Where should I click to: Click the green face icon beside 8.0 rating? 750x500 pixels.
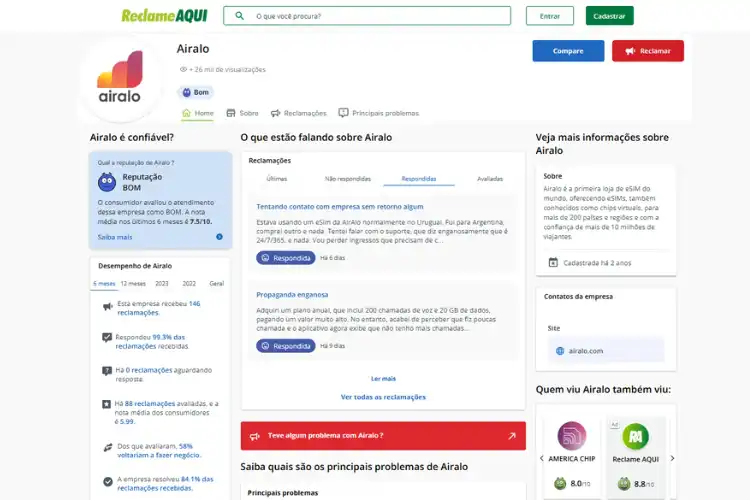(560, 484)
